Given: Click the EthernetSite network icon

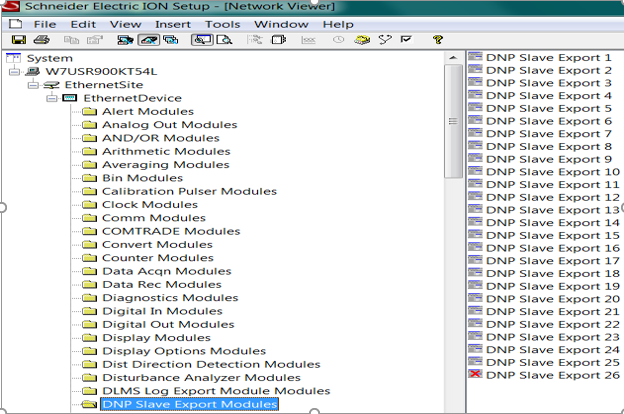Looking at the screenshot, I should coord(51,85).
